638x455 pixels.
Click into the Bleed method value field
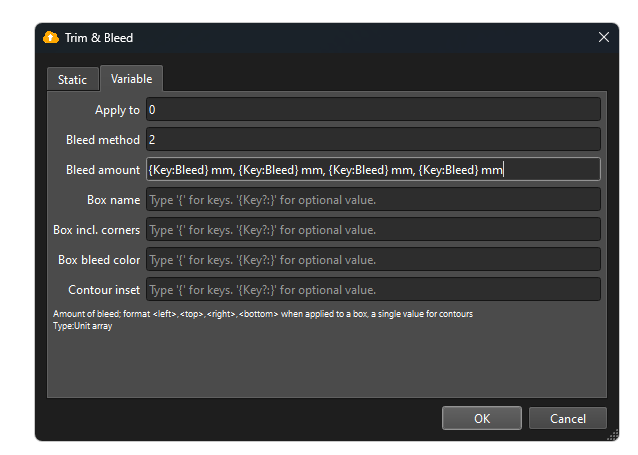[x=373, y=140]
